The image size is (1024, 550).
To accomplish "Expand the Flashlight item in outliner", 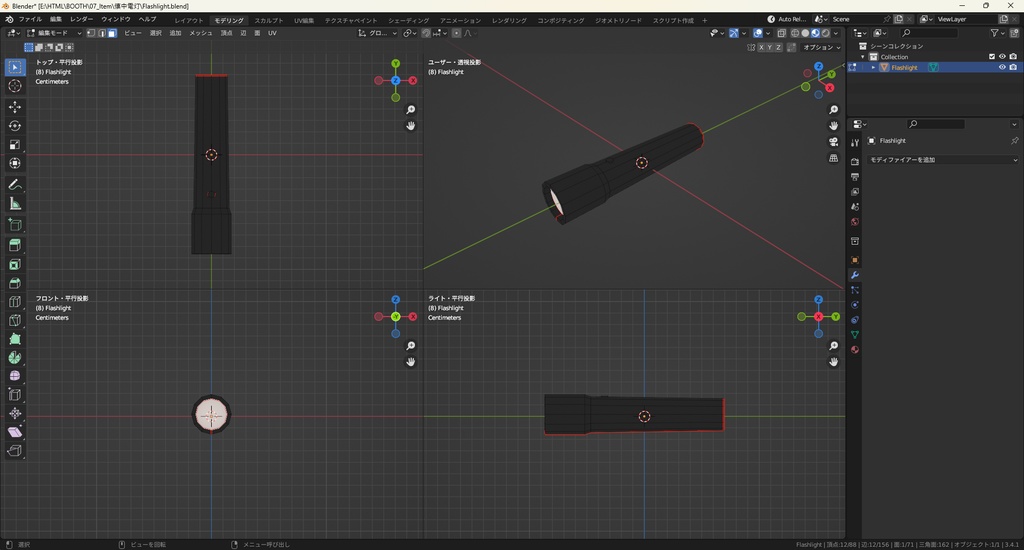I will tap(873, 68).
